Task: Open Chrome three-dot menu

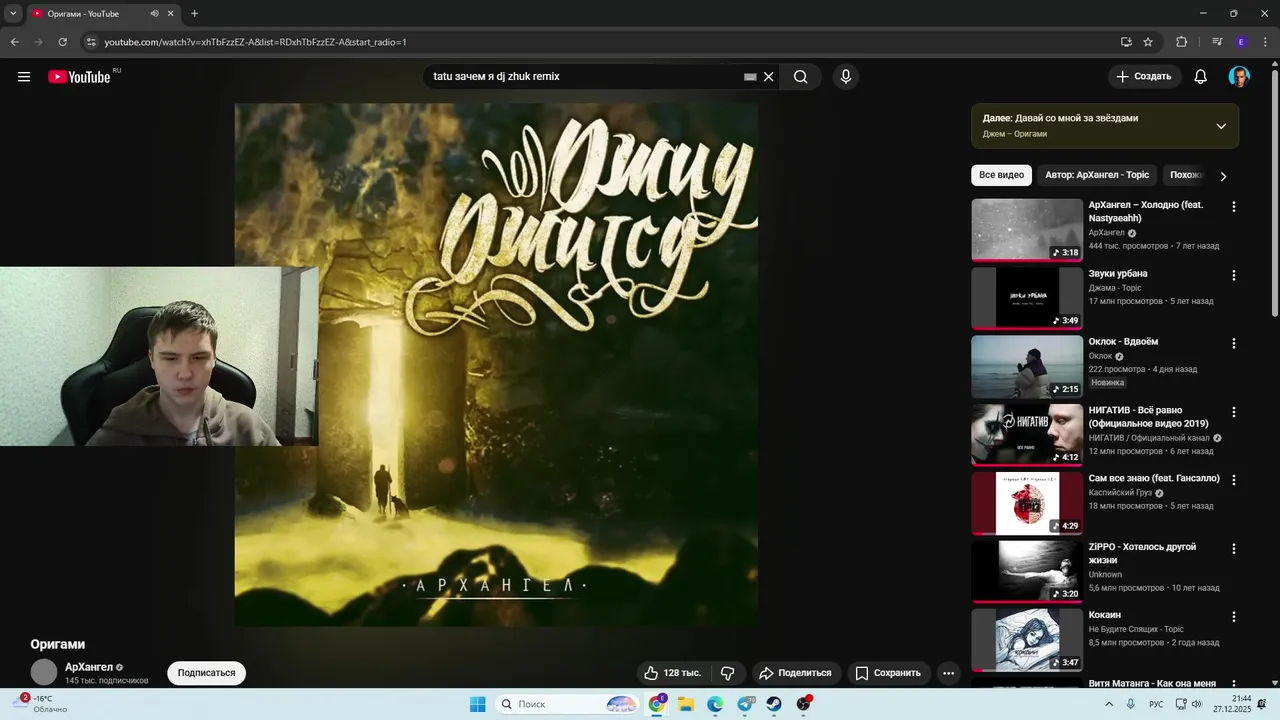Action: [x=1265, y=42]
